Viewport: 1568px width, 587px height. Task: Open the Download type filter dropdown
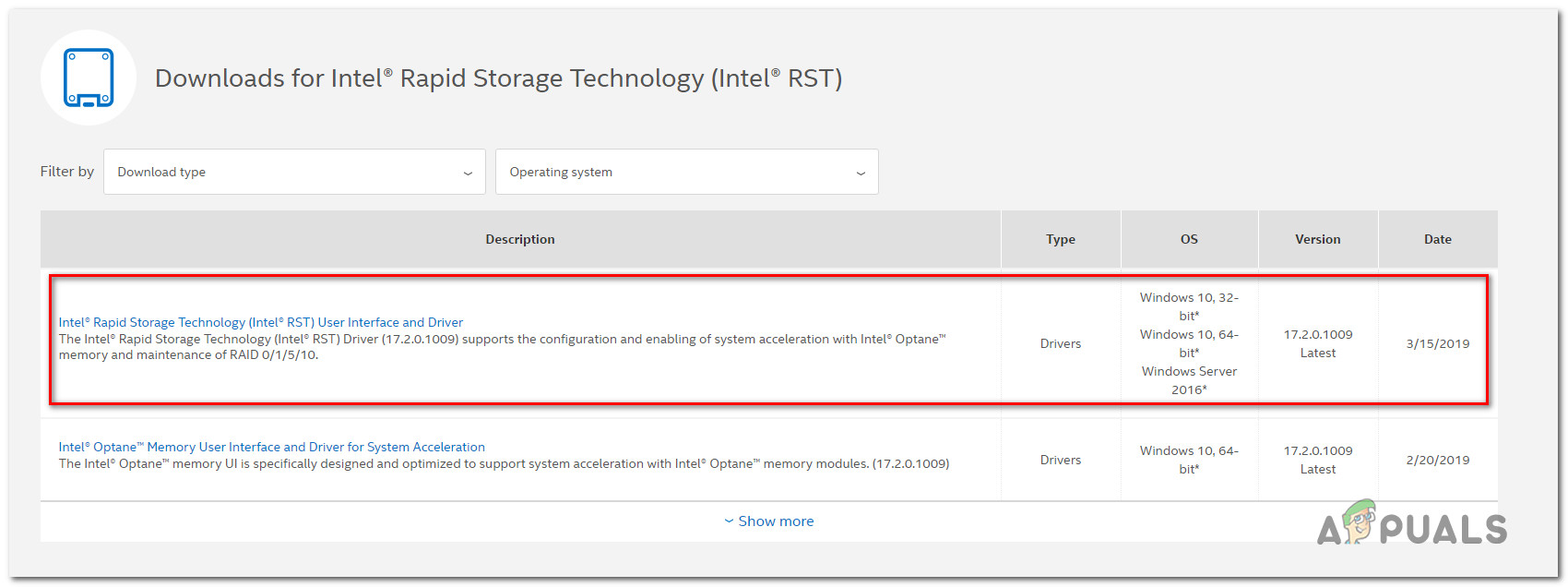(294, 172)
